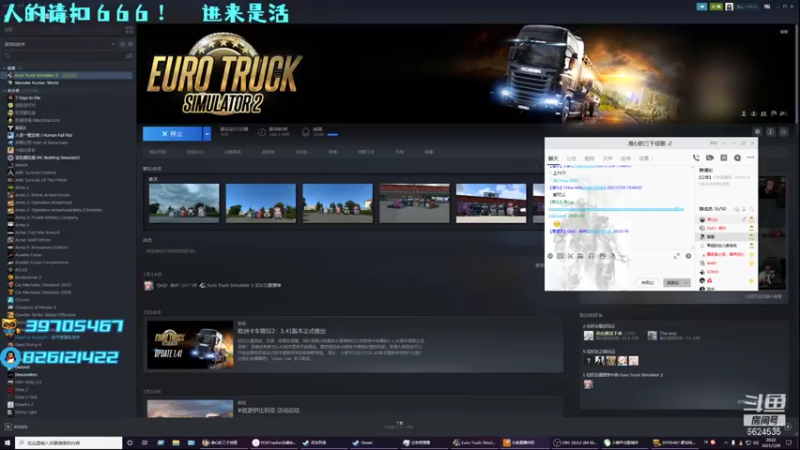This screenshot has width=800, height=450.
Task: Open game settings gear on Euro Truck page
Action: (x=757, y=132)
